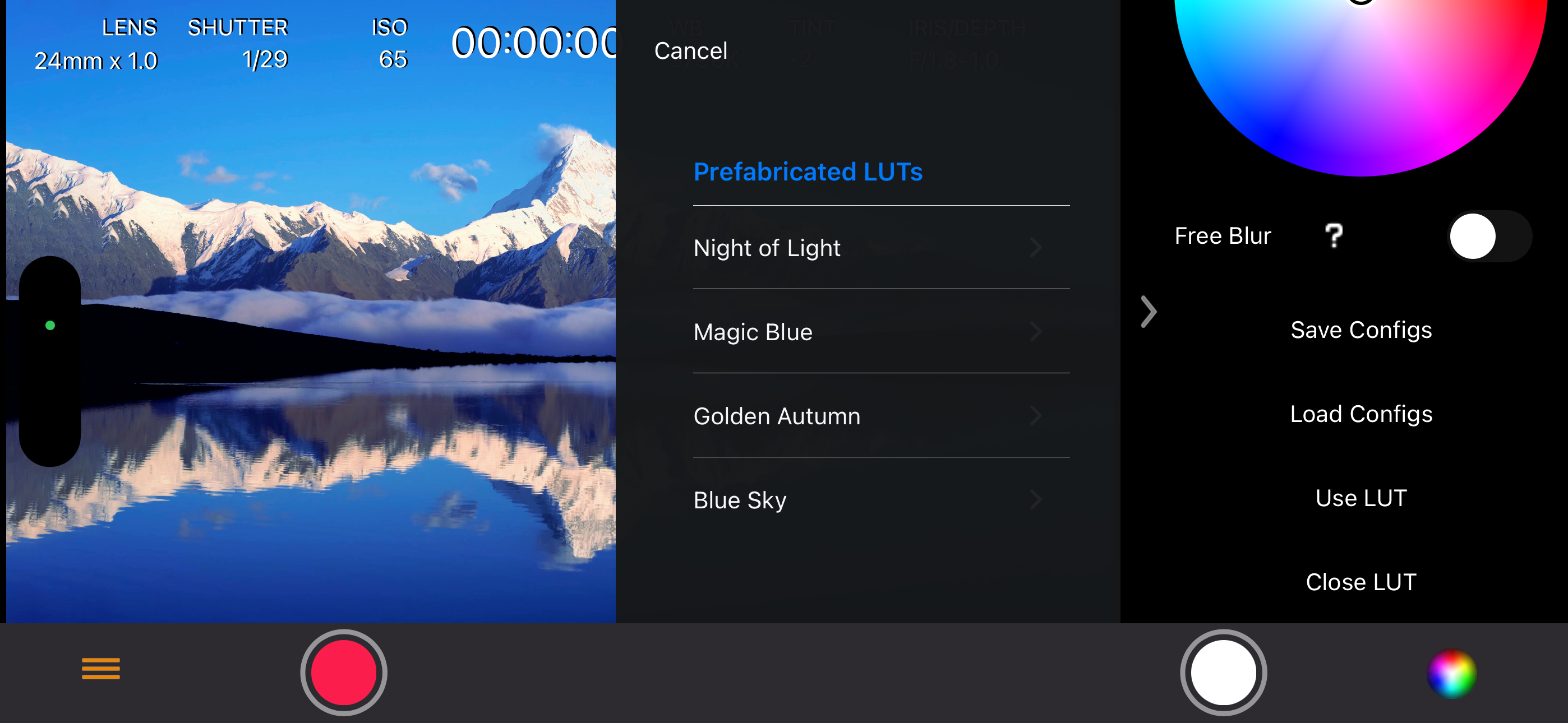Click Load Configs
The height and width of the screenshot is (723, 1568).
[1361, 414]
